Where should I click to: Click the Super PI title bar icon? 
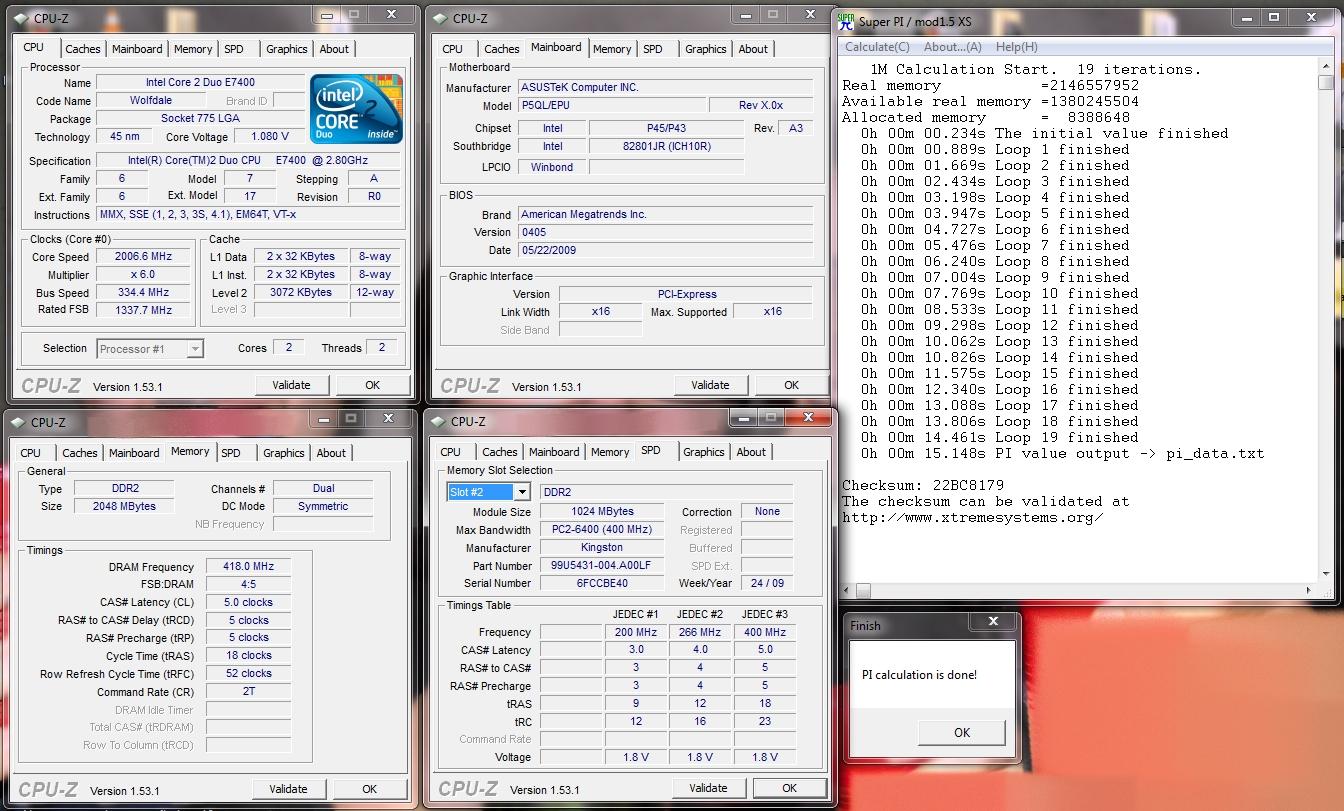[846, 20]
